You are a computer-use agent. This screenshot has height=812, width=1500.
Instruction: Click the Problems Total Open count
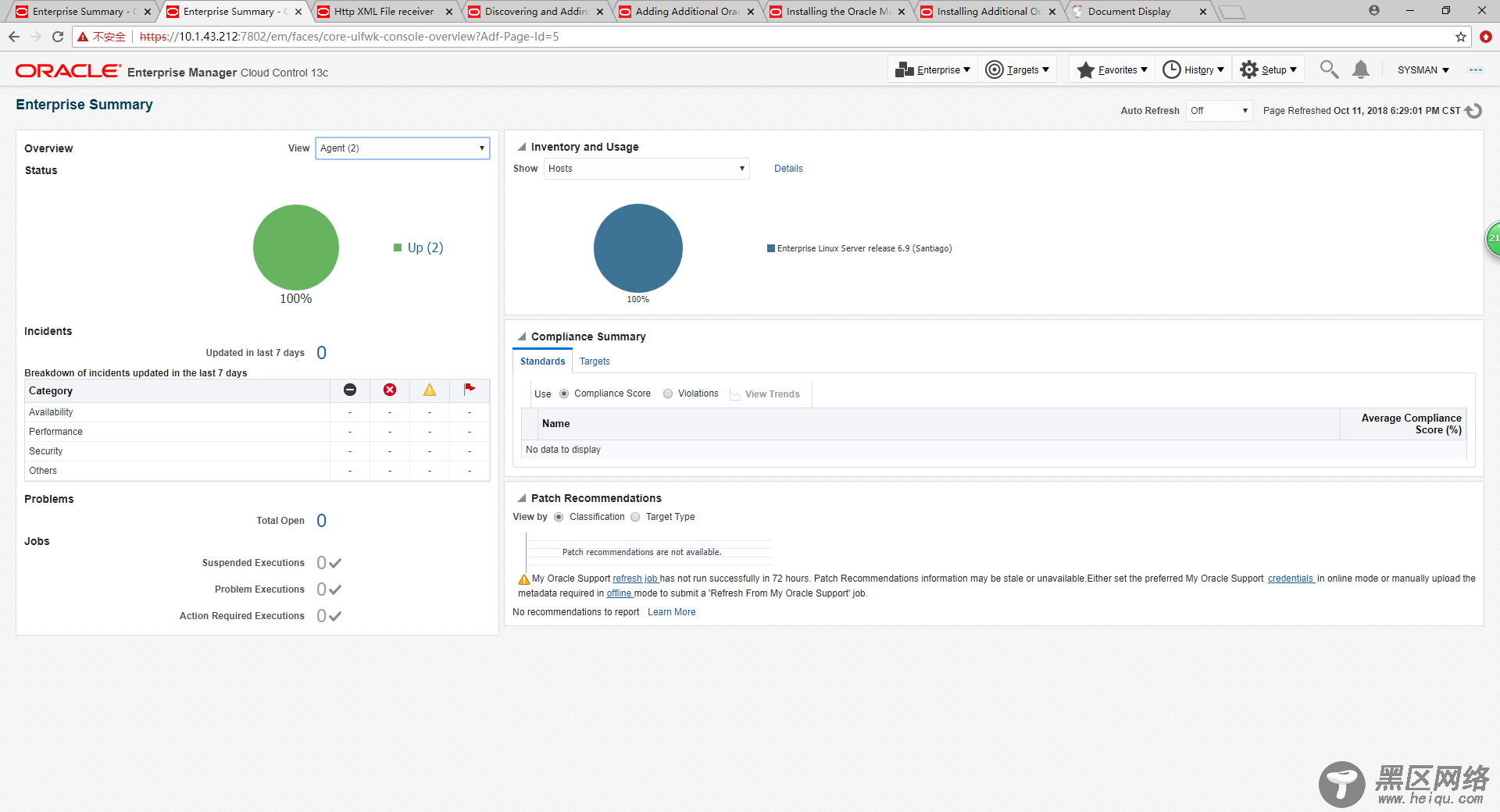322,521
